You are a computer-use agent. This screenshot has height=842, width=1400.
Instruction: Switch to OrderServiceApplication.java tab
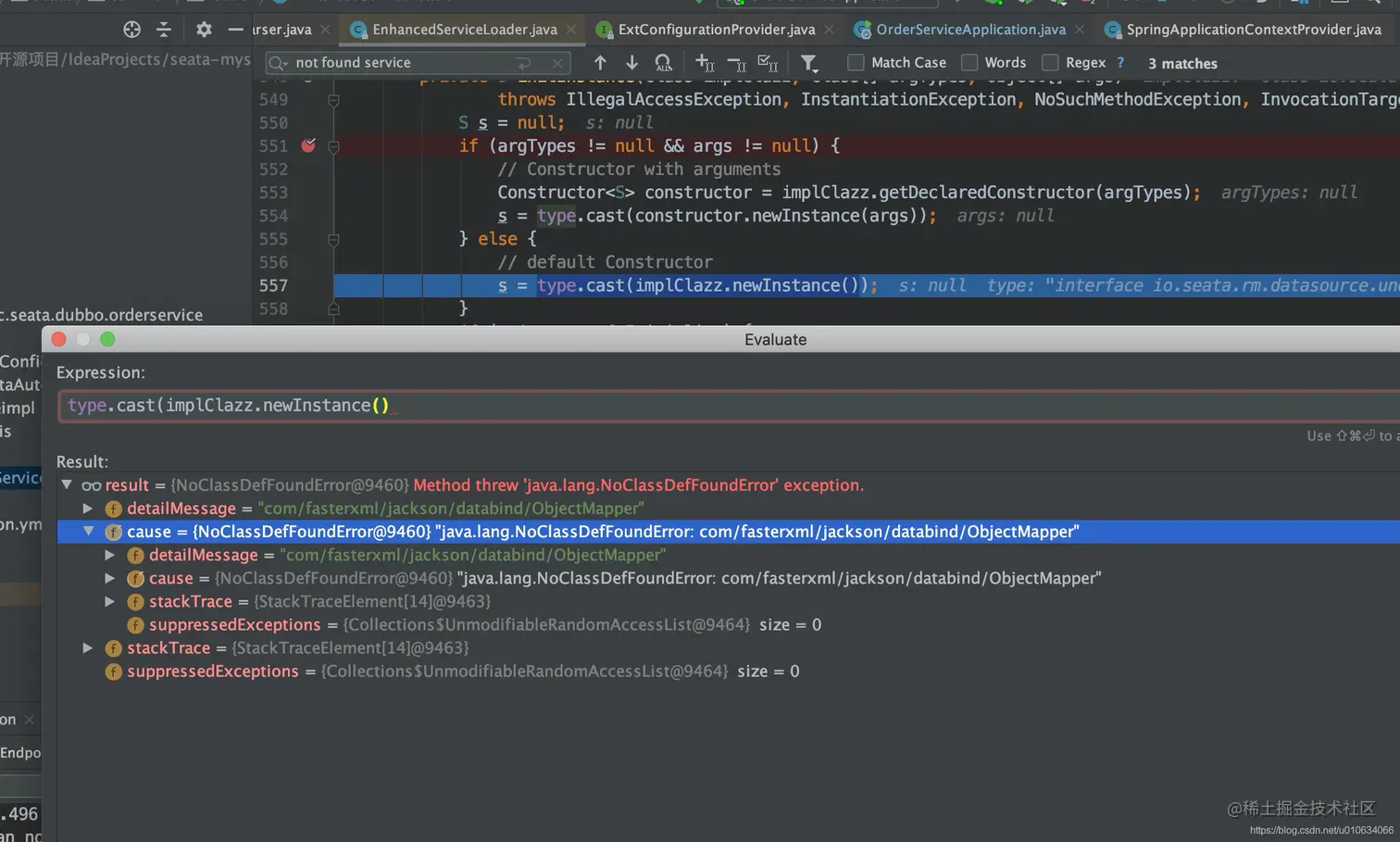(x=970, y=30)
